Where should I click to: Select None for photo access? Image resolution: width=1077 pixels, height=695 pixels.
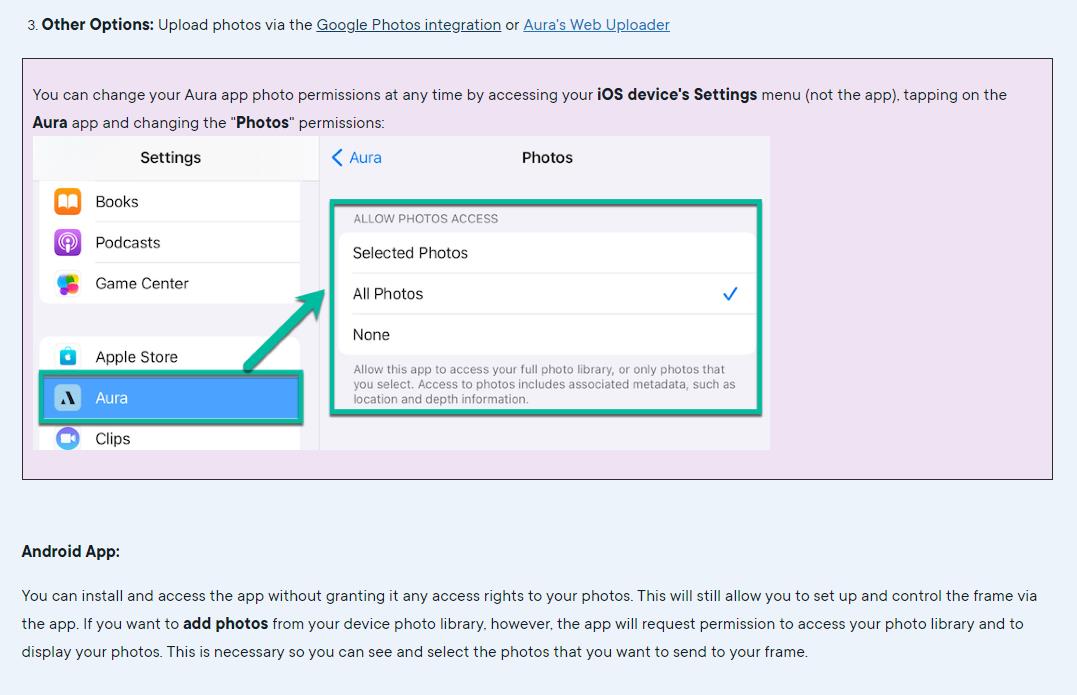tap(371, 335)
